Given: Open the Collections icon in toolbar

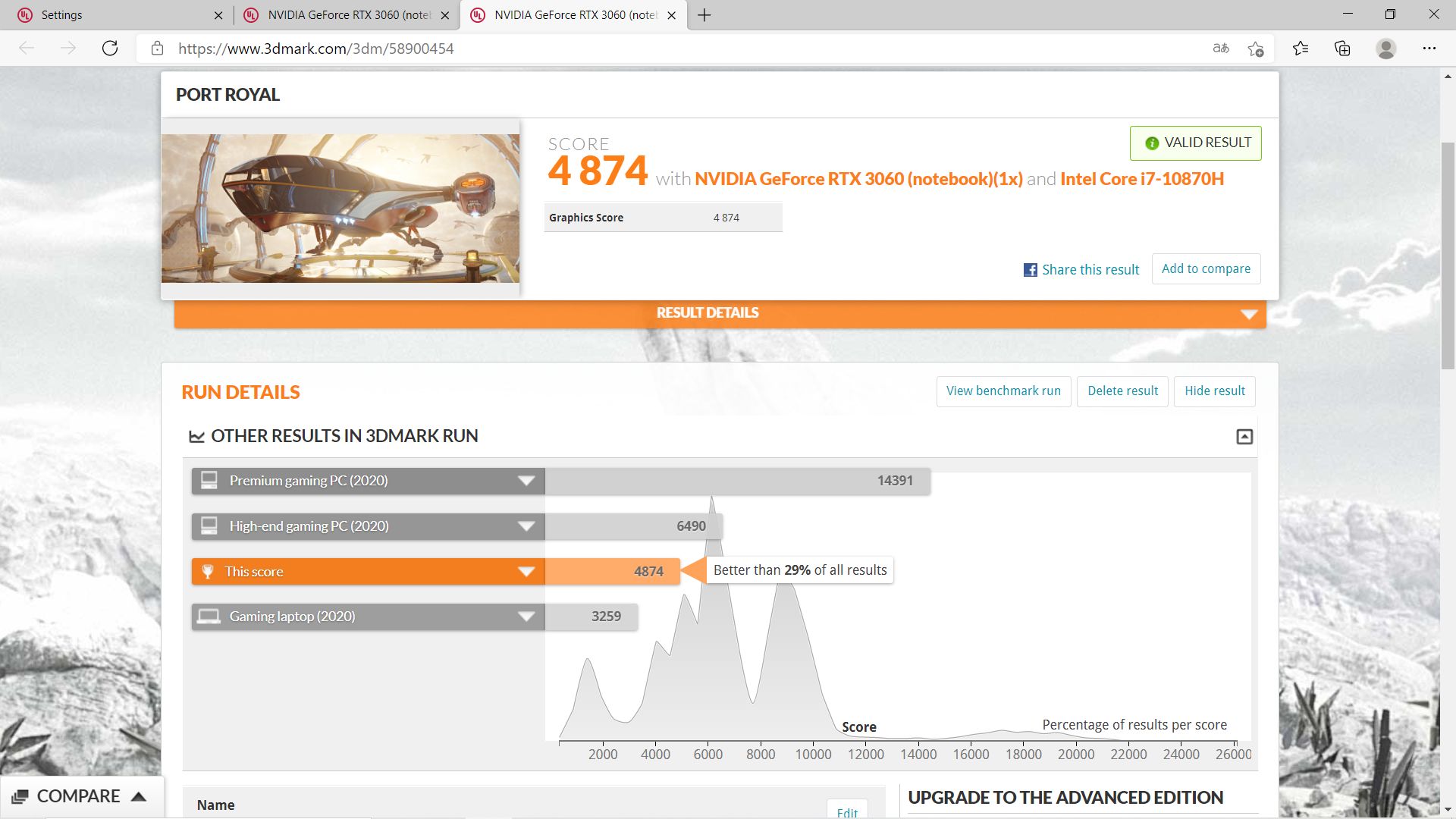Looking at the screenshot, I should point(1342,49).
